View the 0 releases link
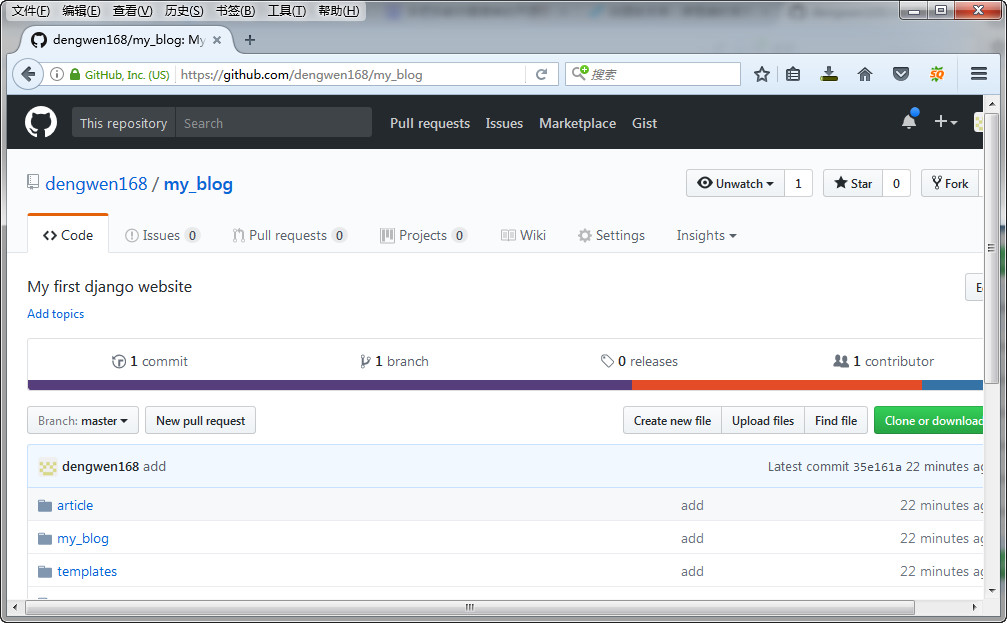This screenshot has height=623, width=1007. point(639,362)
